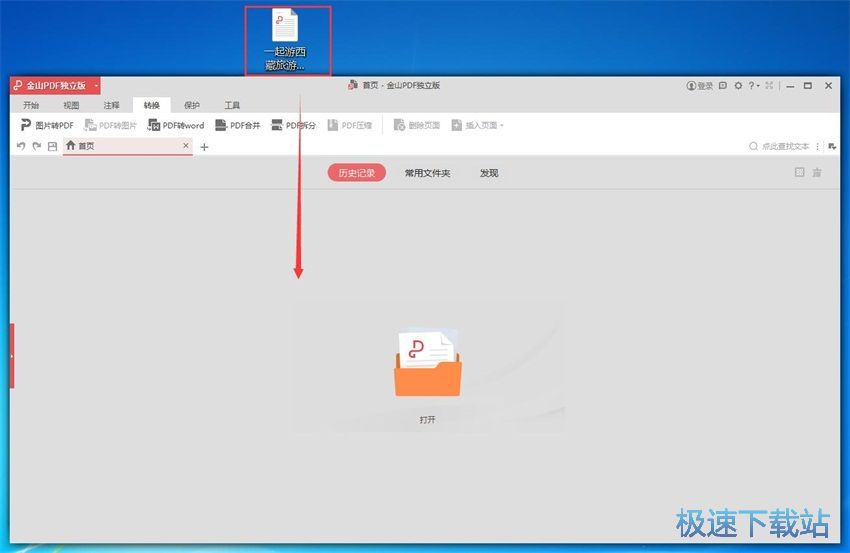Click the 删除页面 delete page tool
This screenshot has width=850, height=553.
point(416,125)
